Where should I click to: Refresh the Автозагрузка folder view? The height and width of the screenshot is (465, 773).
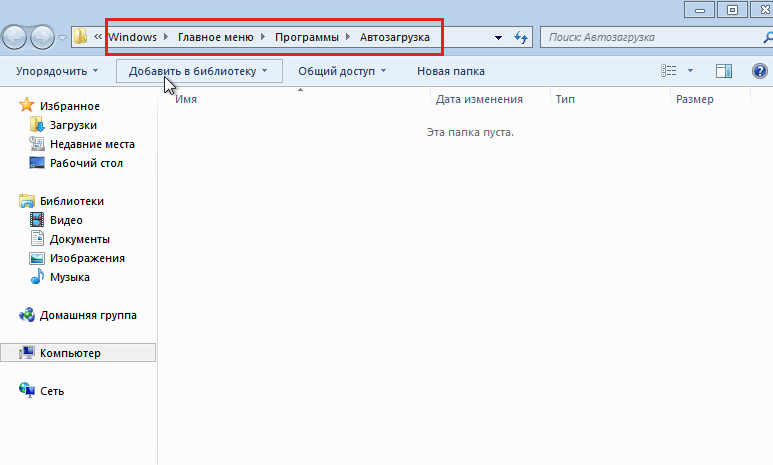(521, 37)
